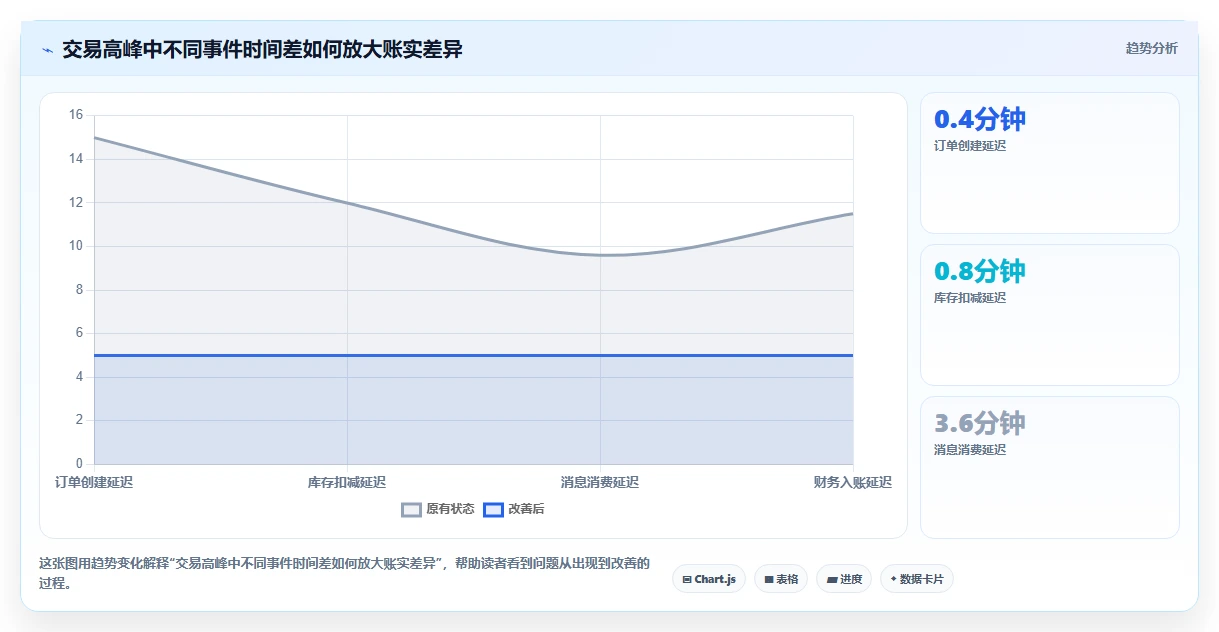Click the 库存扣减延迟 x-axis label

tap(347, 482)
